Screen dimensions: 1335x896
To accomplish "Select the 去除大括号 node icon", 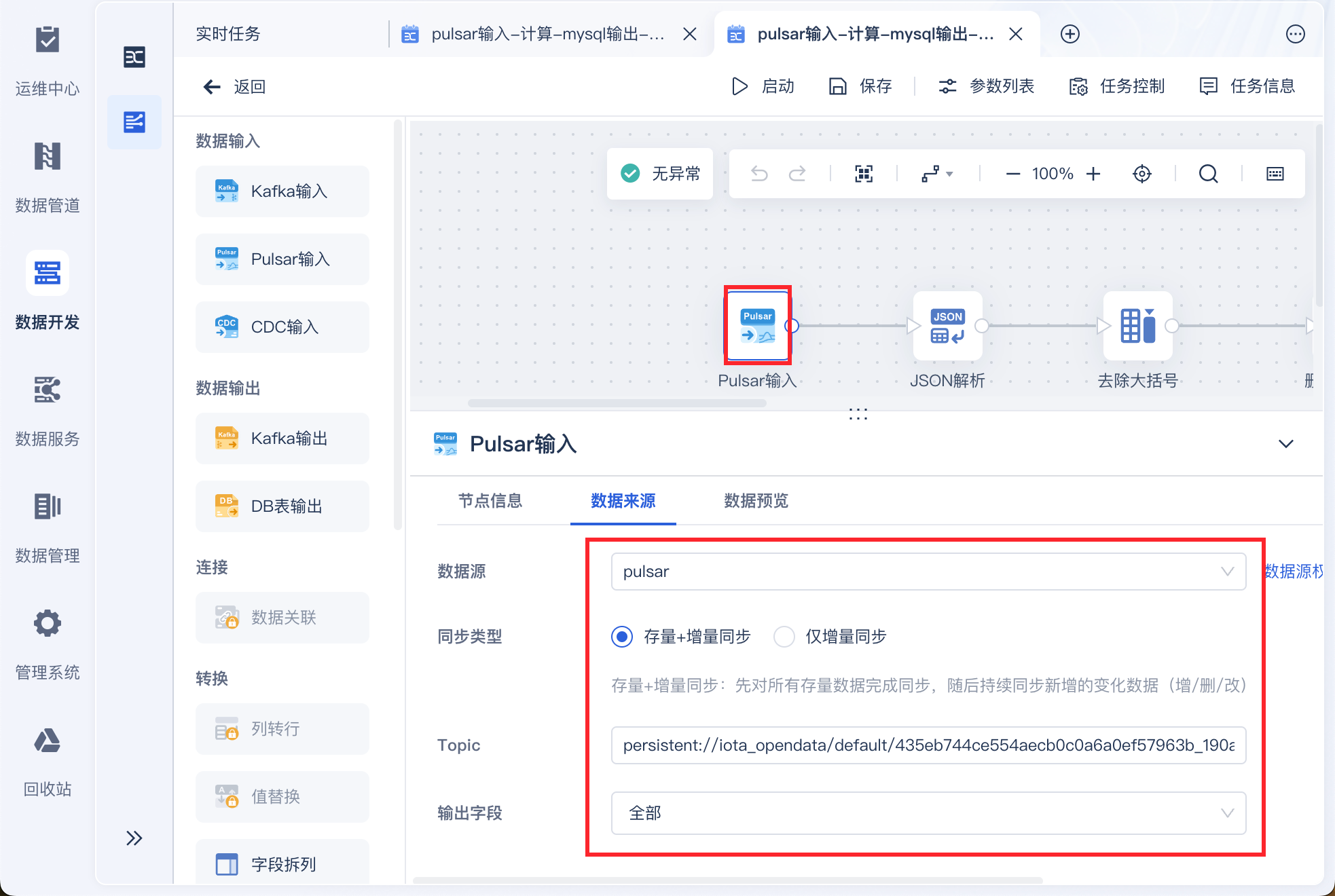I will pyautogui.click(x=1137, y=326).
